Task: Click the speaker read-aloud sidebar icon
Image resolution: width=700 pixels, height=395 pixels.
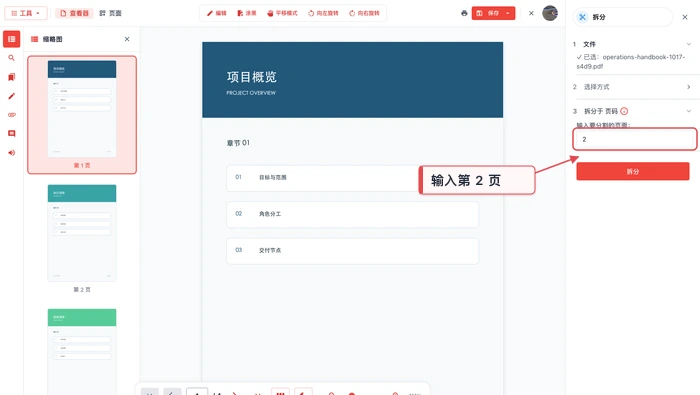Action: coord(12,153)
